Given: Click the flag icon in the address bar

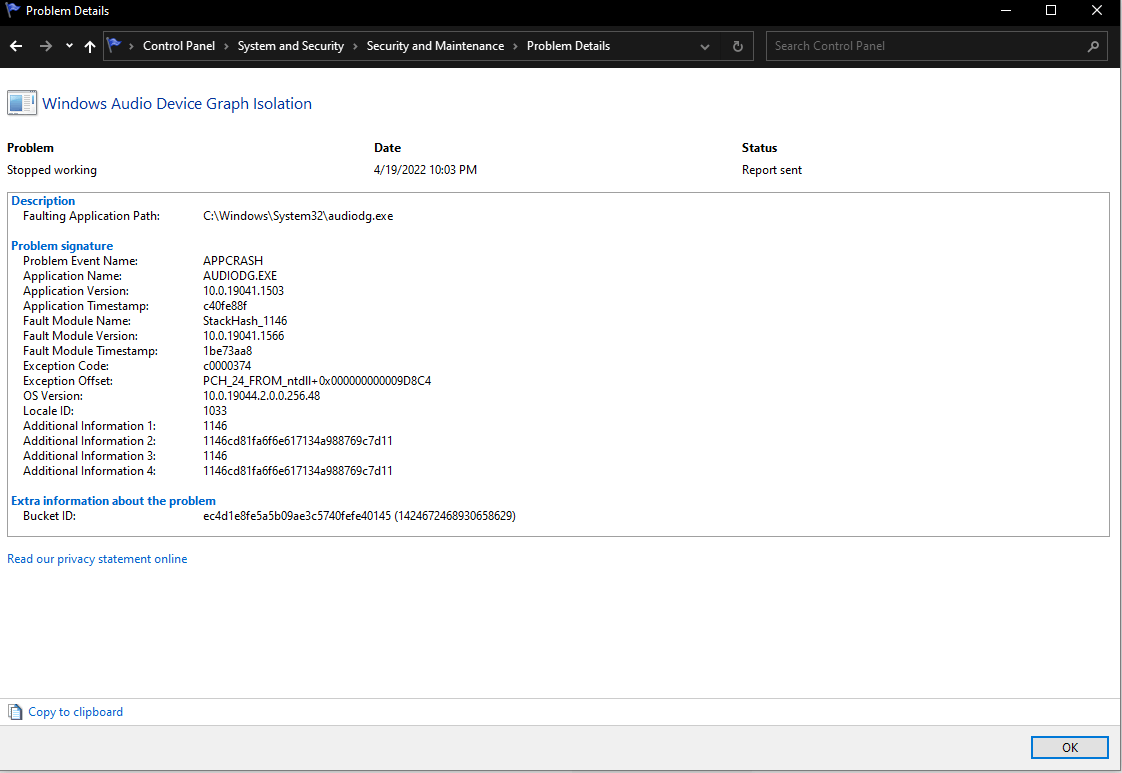Looking at the screenshot, I should (114, 45).
